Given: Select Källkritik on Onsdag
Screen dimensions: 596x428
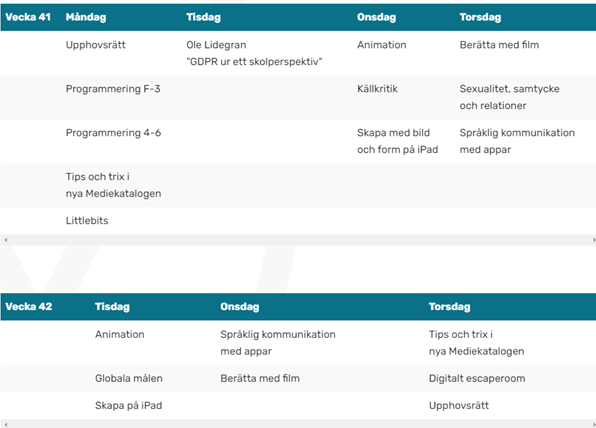Looking at the screenshot, I should (377, 89).
